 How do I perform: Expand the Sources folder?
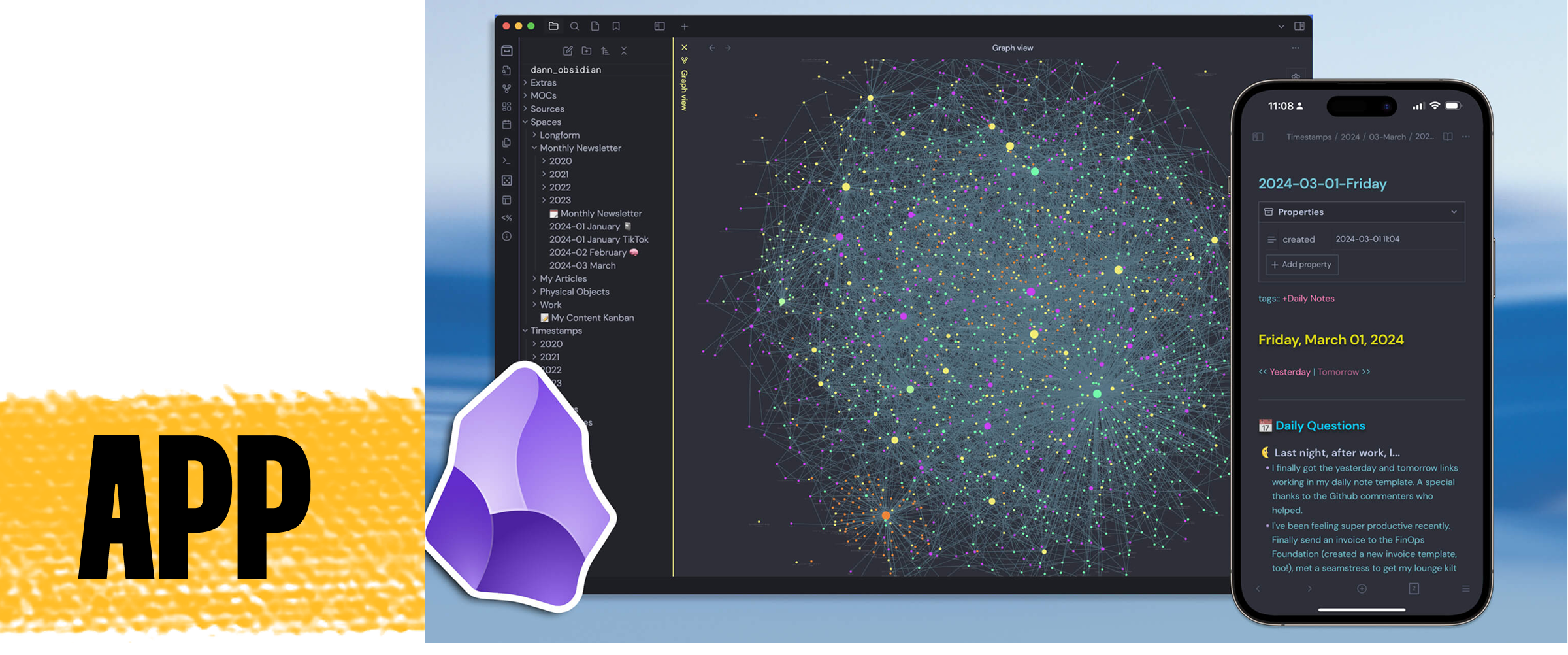[x=547, y=109]
